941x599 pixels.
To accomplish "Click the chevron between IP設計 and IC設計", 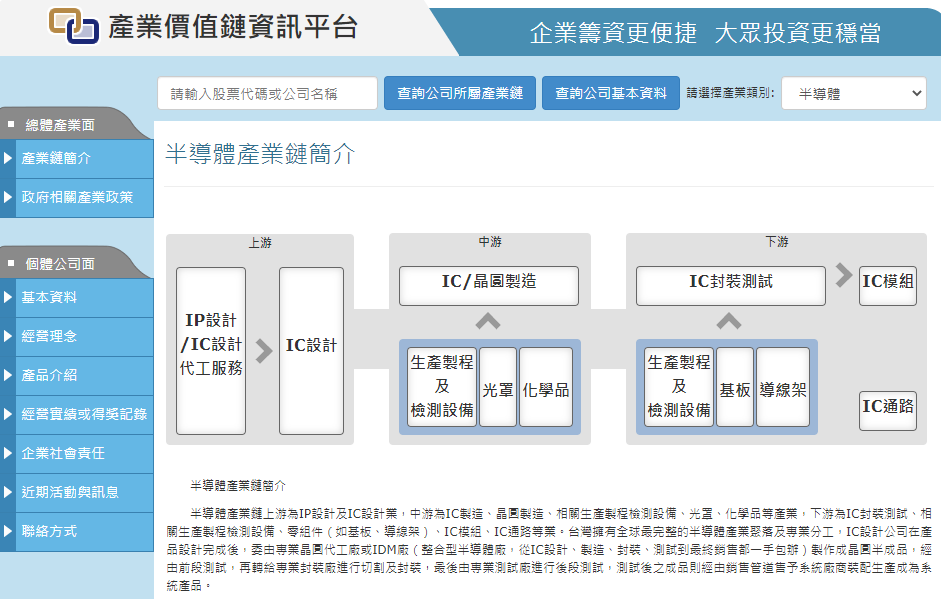I will (263, 351).
